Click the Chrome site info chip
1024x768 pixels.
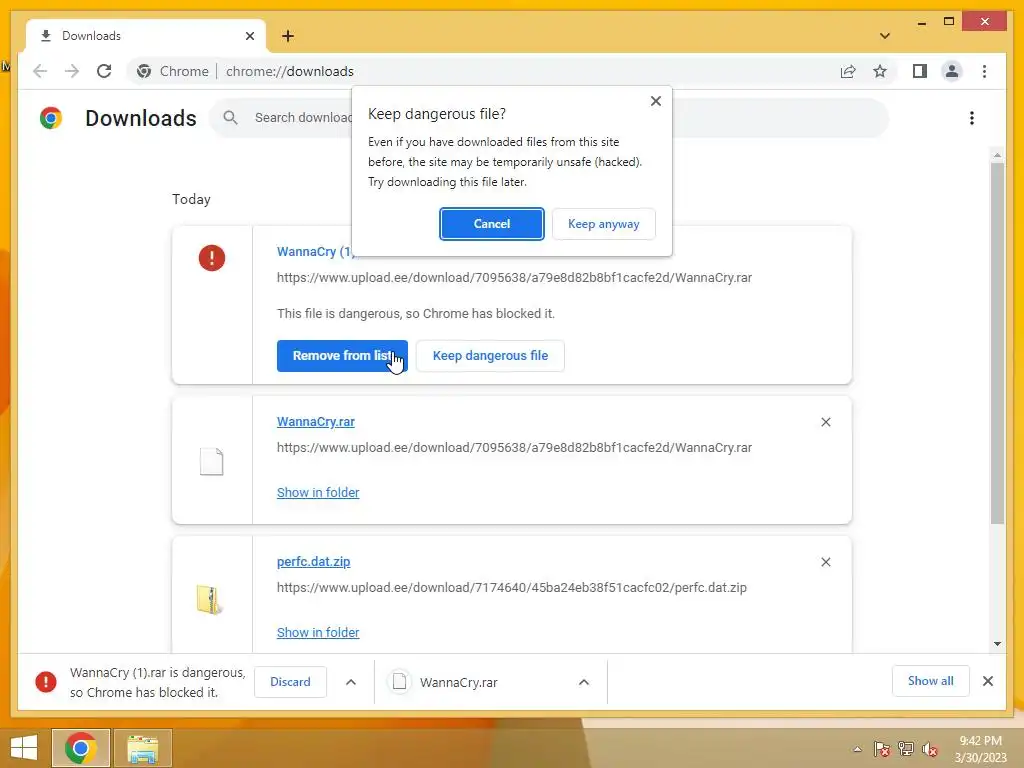(172, 71)
